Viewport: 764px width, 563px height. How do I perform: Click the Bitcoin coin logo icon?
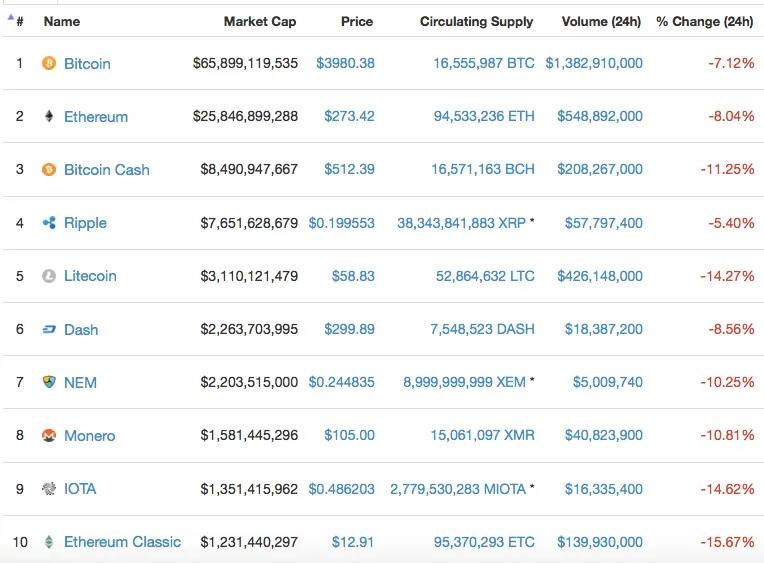49,63
